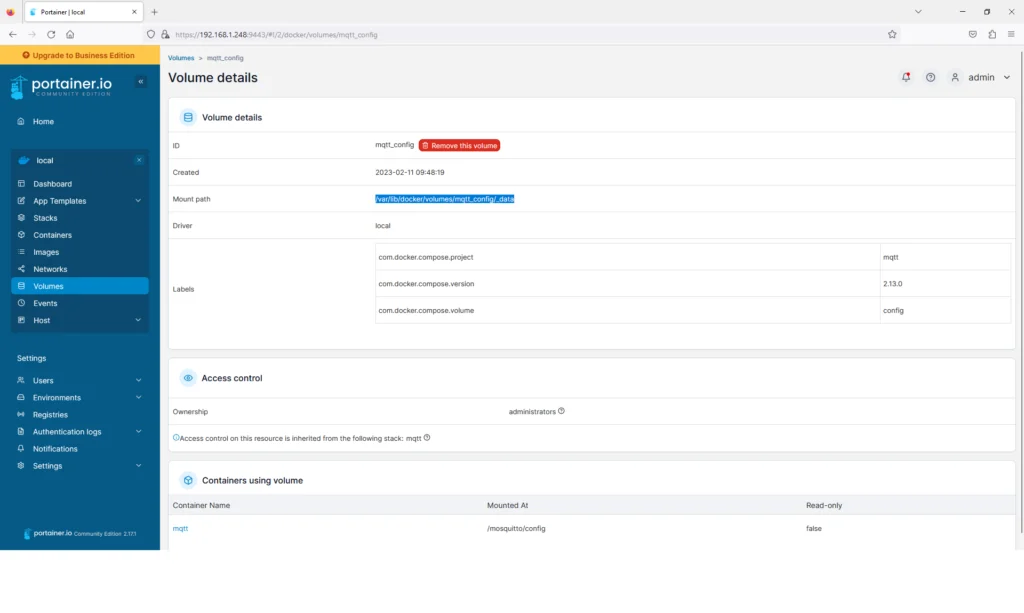Go to Stacks in the sidebar
Image resolution: width=1024 pixels, height=613 pixels.
(45, 218)
